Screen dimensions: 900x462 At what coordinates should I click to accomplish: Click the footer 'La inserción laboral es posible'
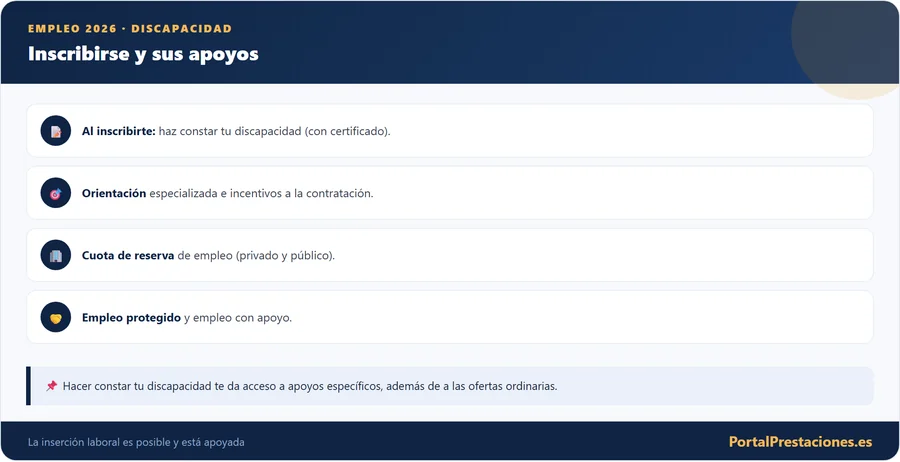click(136, 442)
